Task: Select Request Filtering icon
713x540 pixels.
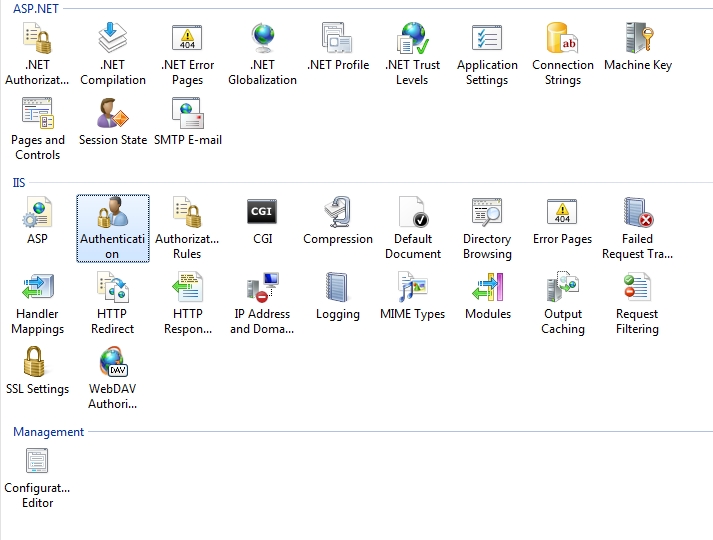Action: click(637, 287)
